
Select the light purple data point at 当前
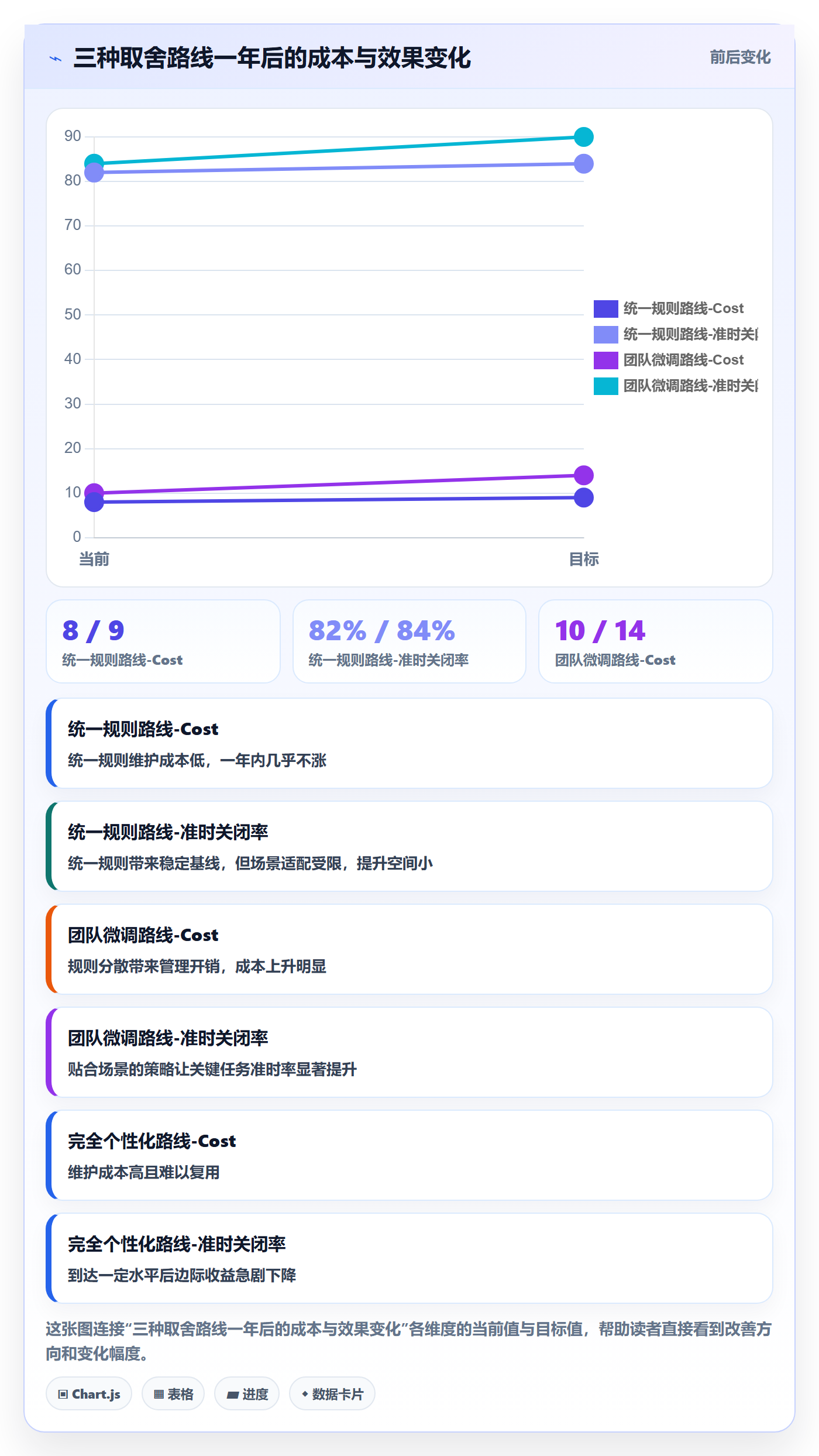94,173
